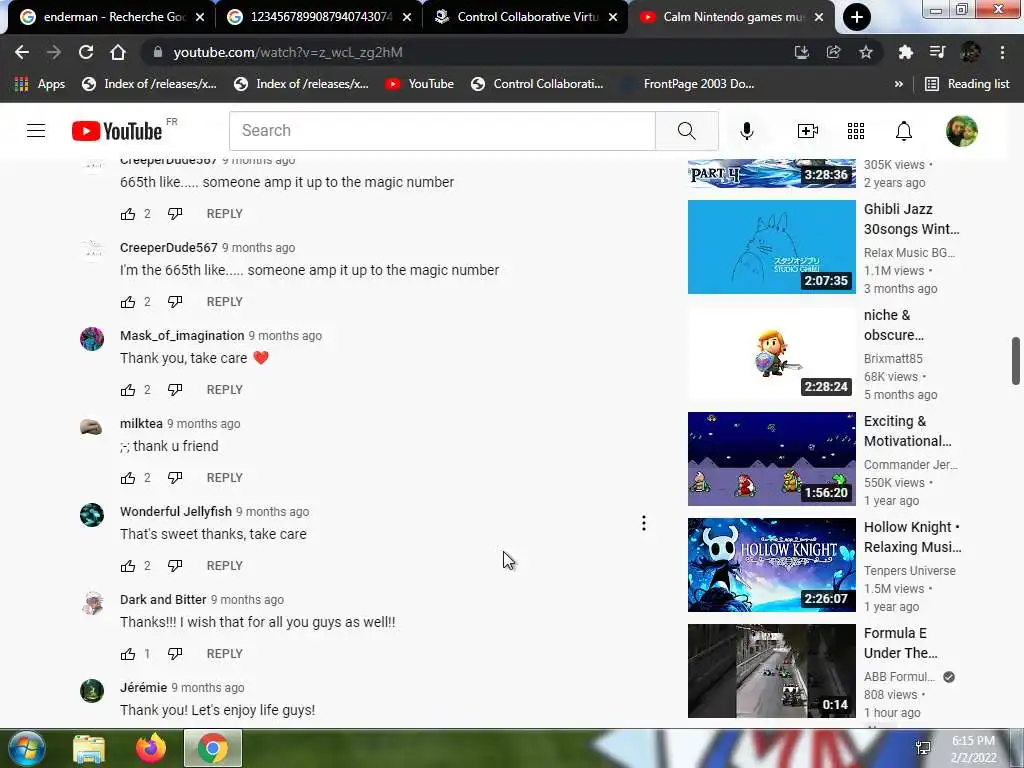Open the Create video camera icon
This screenshot has width=1024, height=768.
(x=807, y=131)
